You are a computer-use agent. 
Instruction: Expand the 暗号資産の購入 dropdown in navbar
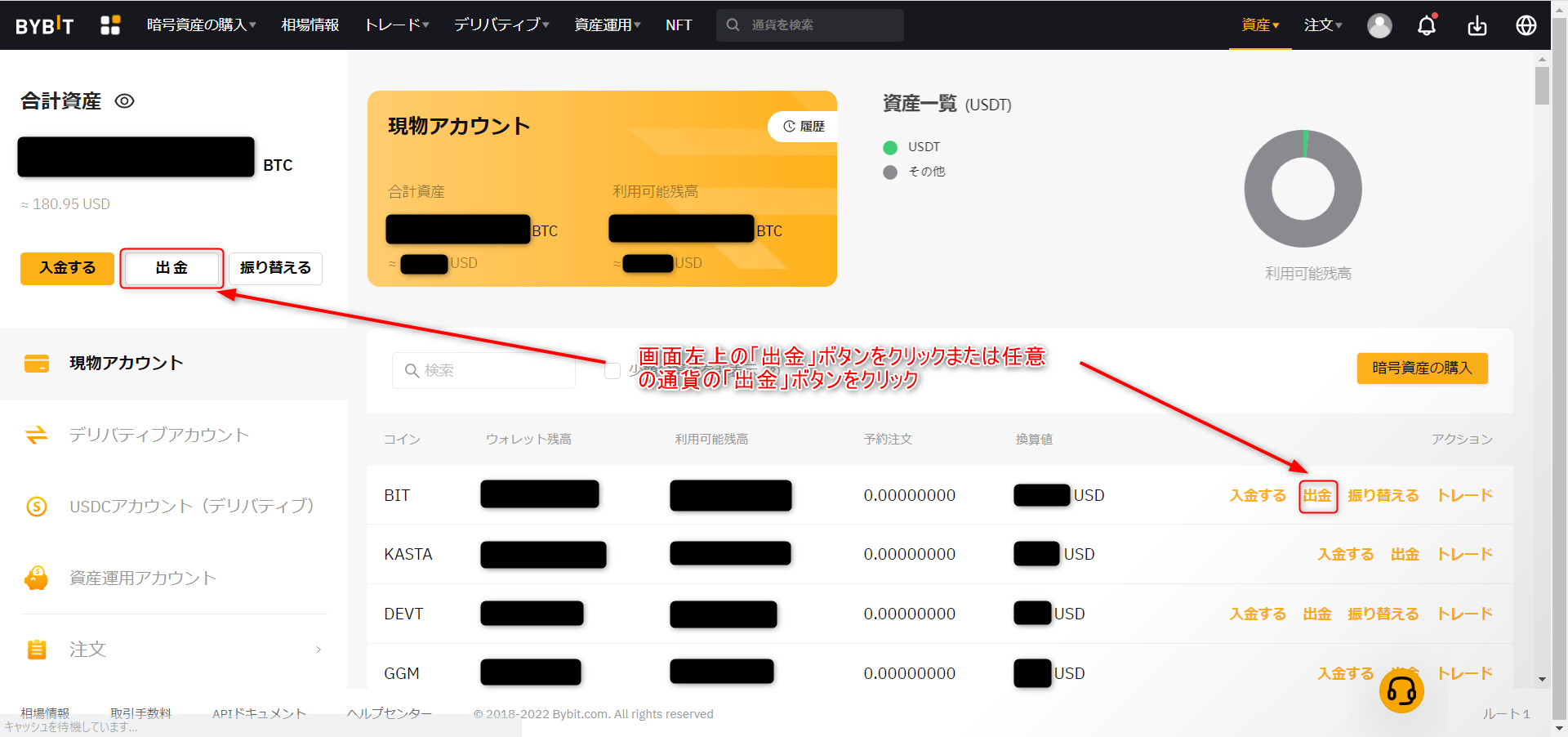point(201,25)
